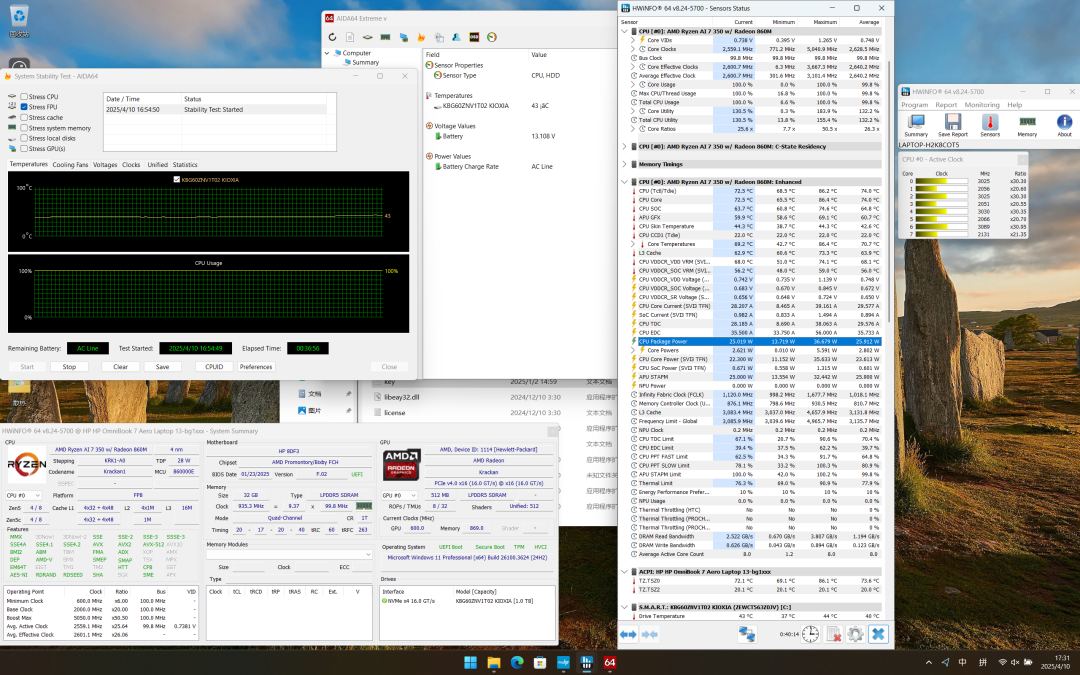The width and height of the screenshot is (1080, 675).
Task: Click the CPUID button in Stability Test
Action: coord(214,367)
